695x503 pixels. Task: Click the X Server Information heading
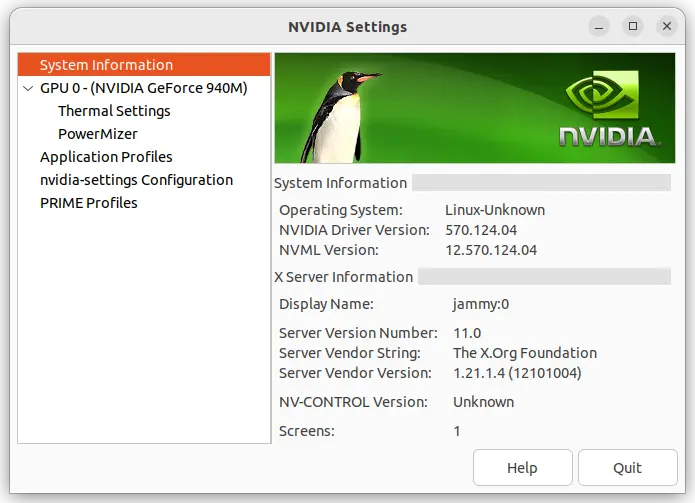344,277
